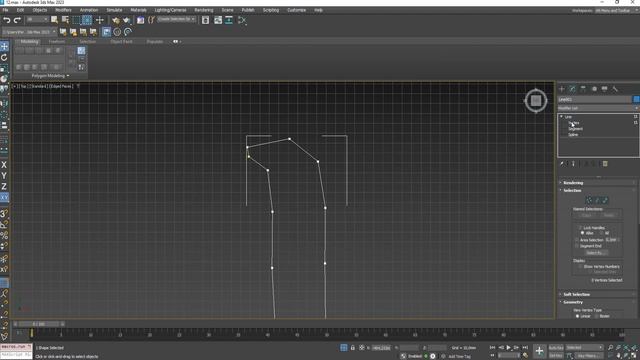Screen dimensions: 640x360
Task: Click the Redo arrow in the main toolbar
Action: [x=17, y=20]
